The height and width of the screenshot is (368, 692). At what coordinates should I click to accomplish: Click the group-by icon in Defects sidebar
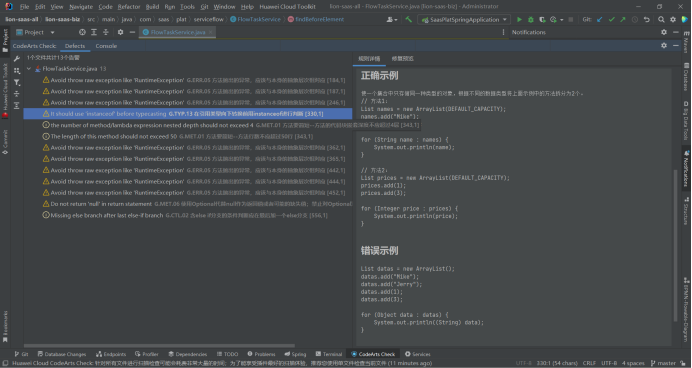pos(17,71)
